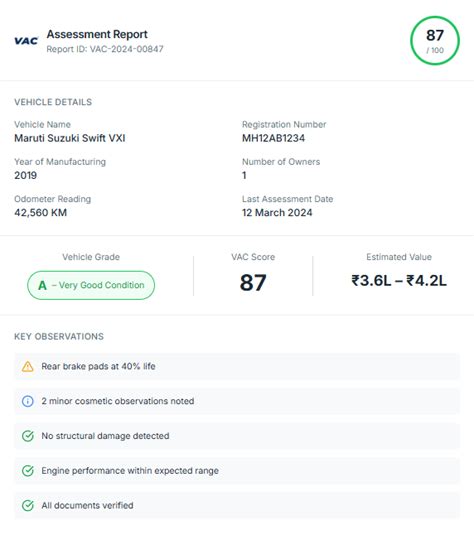Click the large VAC Score value 87
The image size is (474, 535).
[x=253, y=283]
